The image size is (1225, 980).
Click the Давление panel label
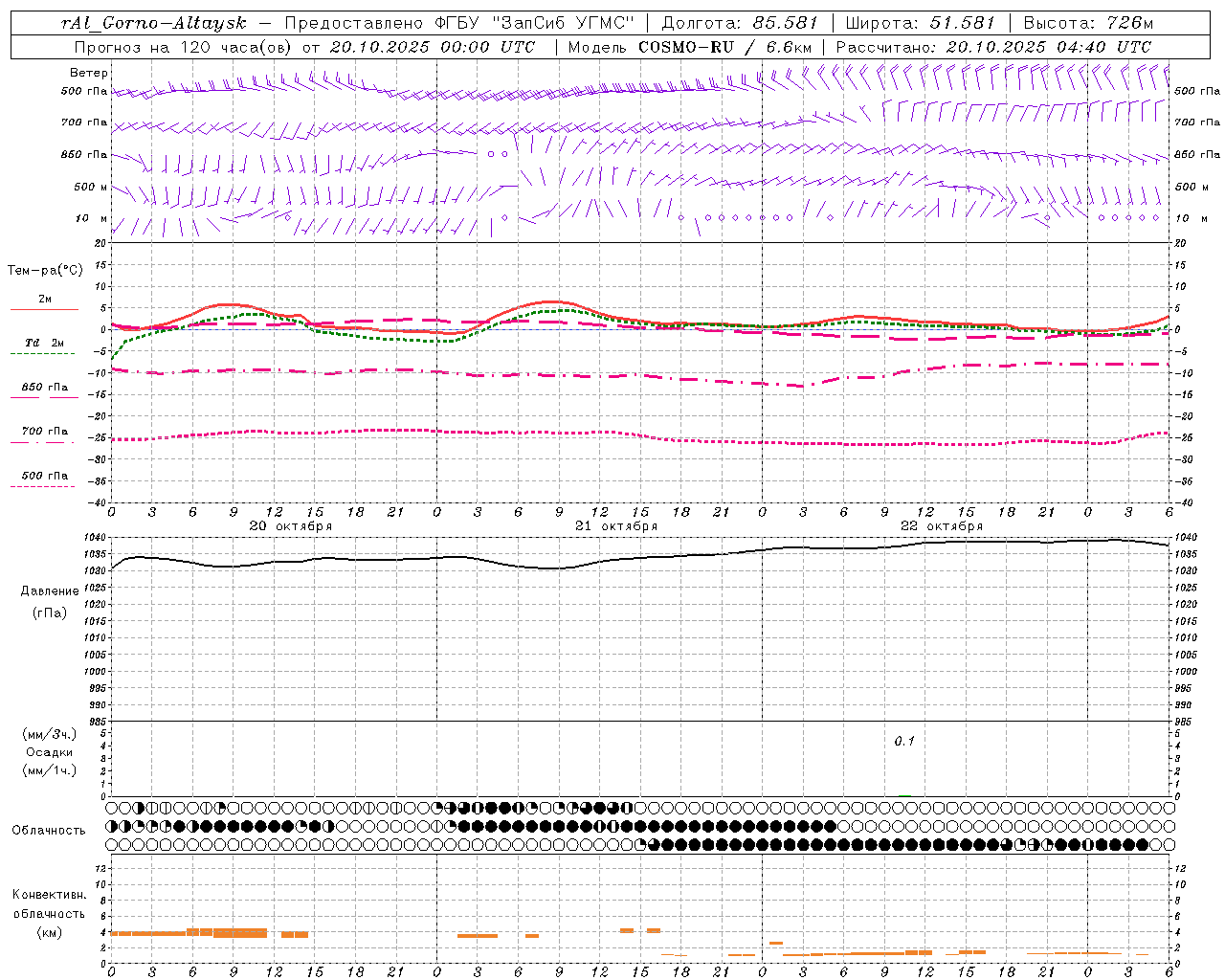[x=50, y=591]
